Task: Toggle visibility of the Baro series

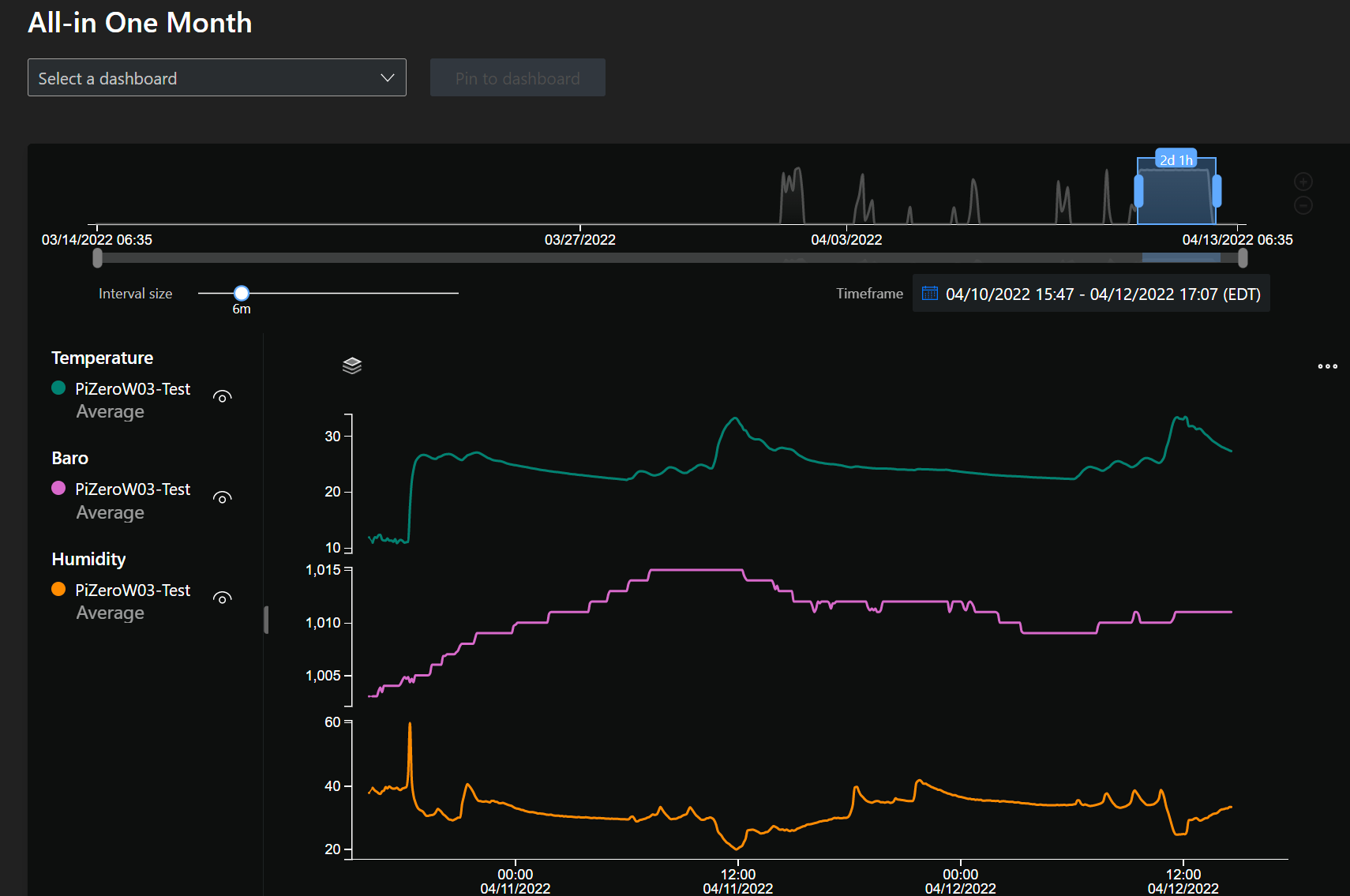Action: (x=223, y=498)
